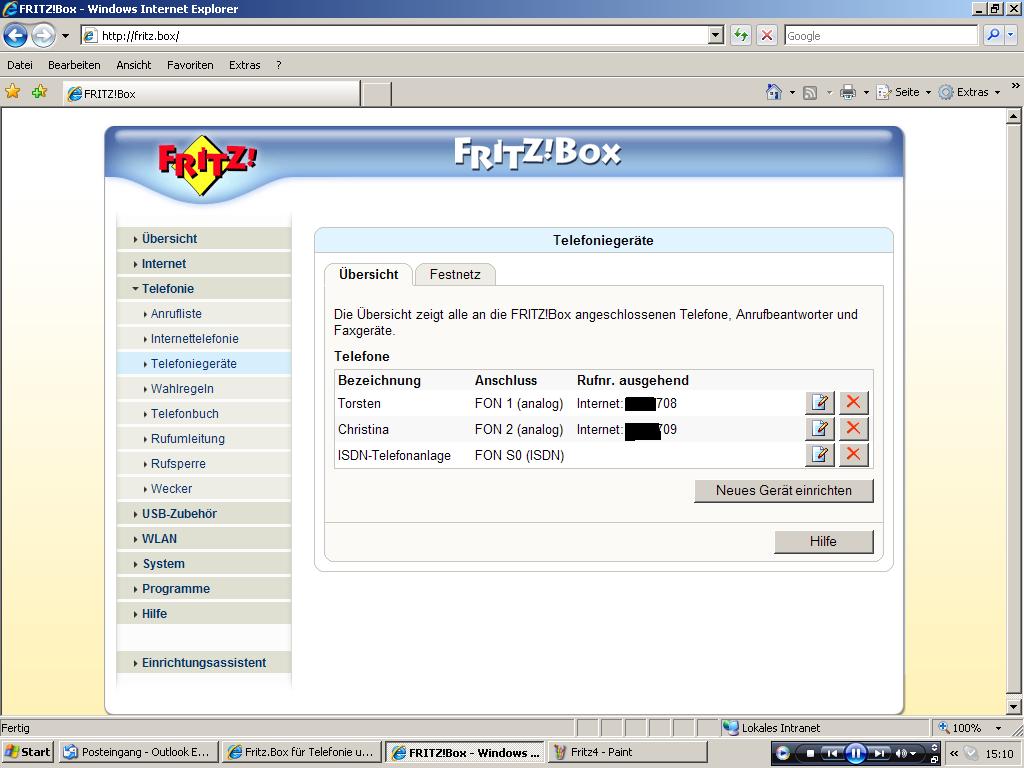Edit the ISDN-Telefonanlage entry
Screen dimensions: 1024x768
(819, 455)
